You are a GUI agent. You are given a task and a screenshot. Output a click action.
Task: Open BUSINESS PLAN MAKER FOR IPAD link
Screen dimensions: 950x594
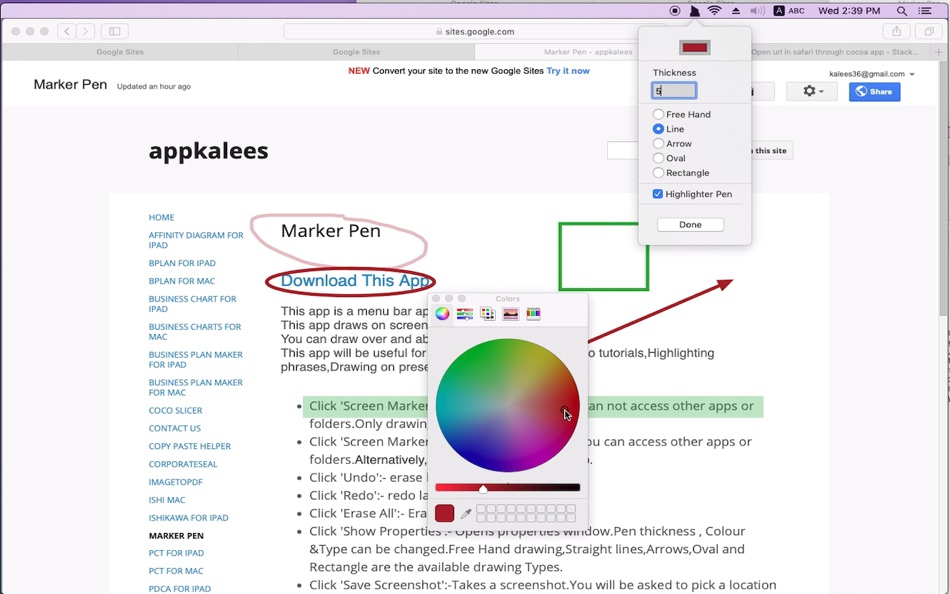tap(196, 359)
